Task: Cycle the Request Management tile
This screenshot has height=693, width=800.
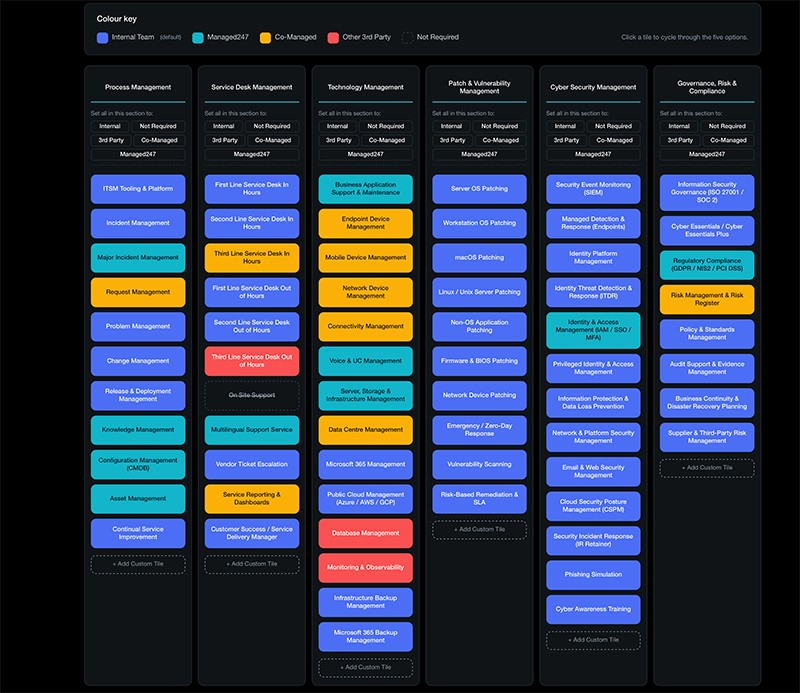Action: (x=138, y=292)
